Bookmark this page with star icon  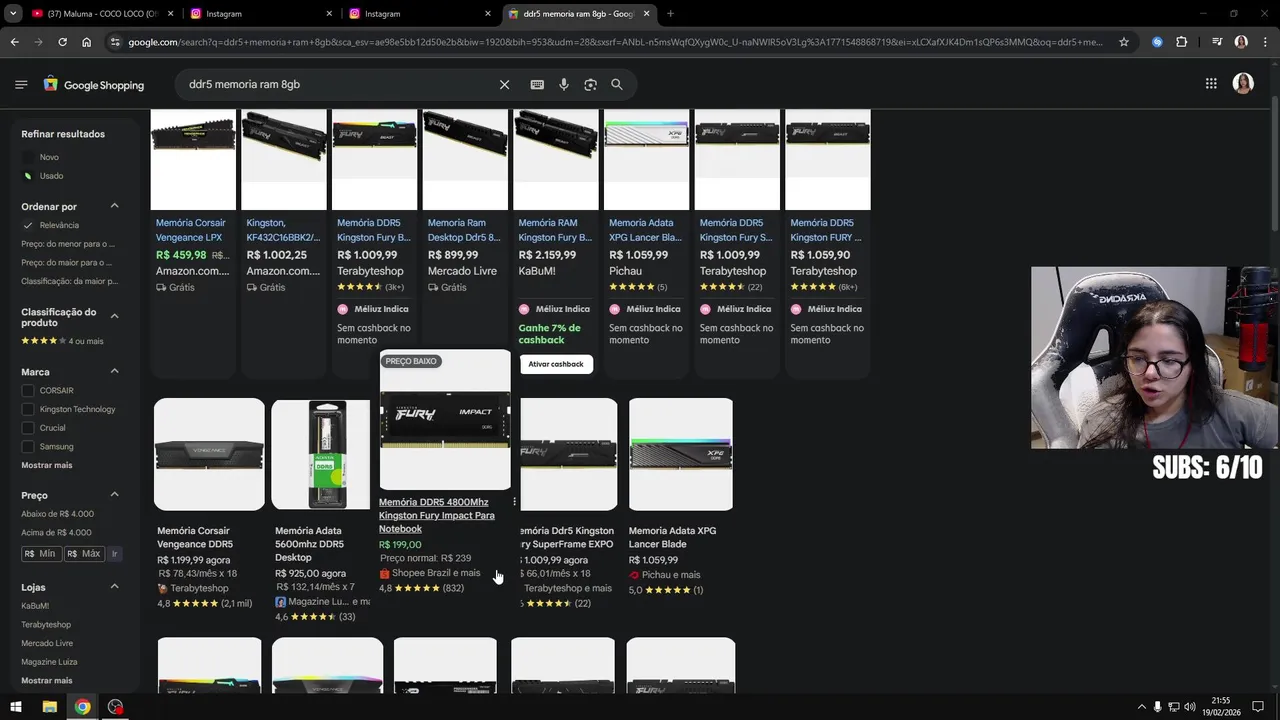point(1124,42)
